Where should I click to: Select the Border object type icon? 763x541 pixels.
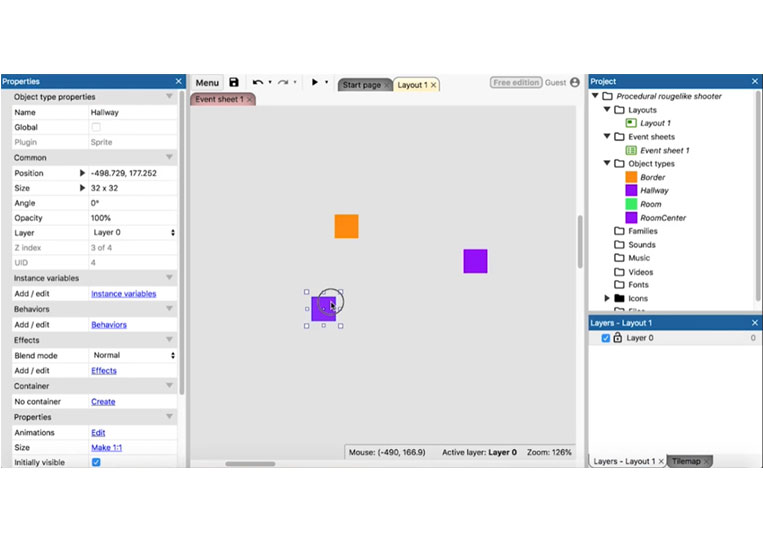click(631, 177)
